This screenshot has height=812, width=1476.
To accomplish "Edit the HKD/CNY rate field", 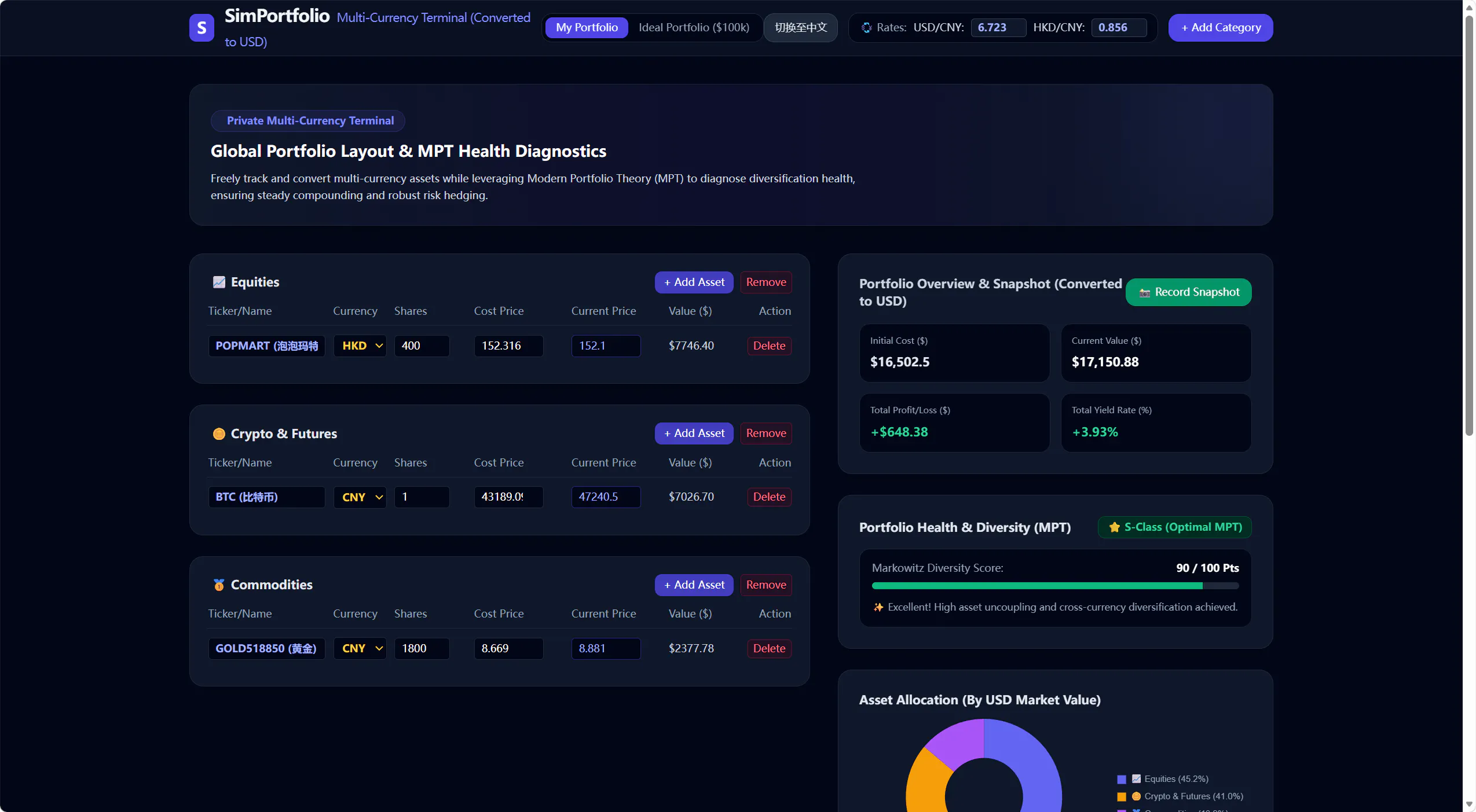I will pyautogui.click(x=1119, y=28).
